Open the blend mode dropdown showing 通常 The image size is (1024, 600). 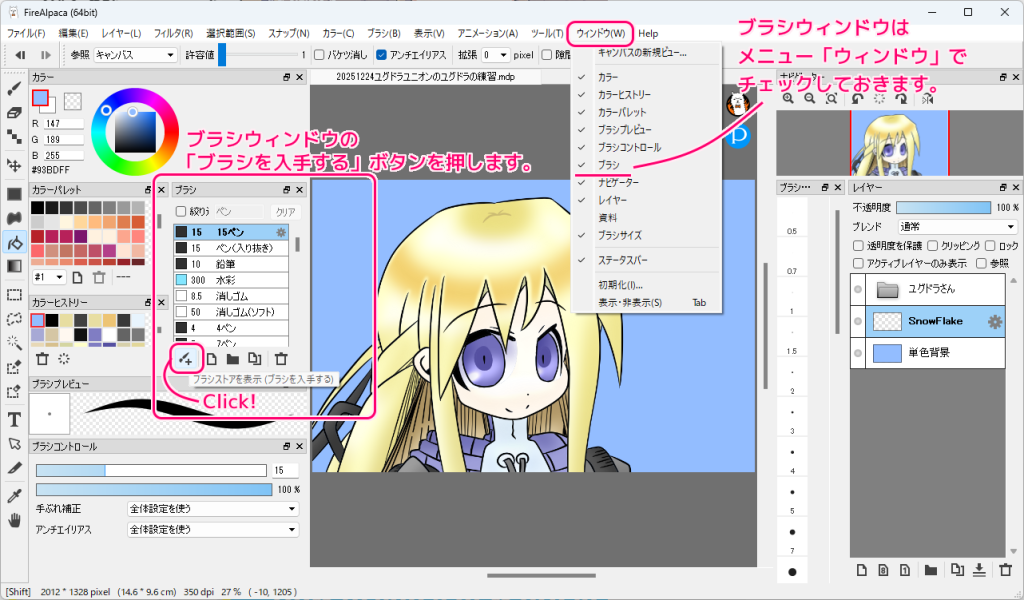(x=958, y=227)
